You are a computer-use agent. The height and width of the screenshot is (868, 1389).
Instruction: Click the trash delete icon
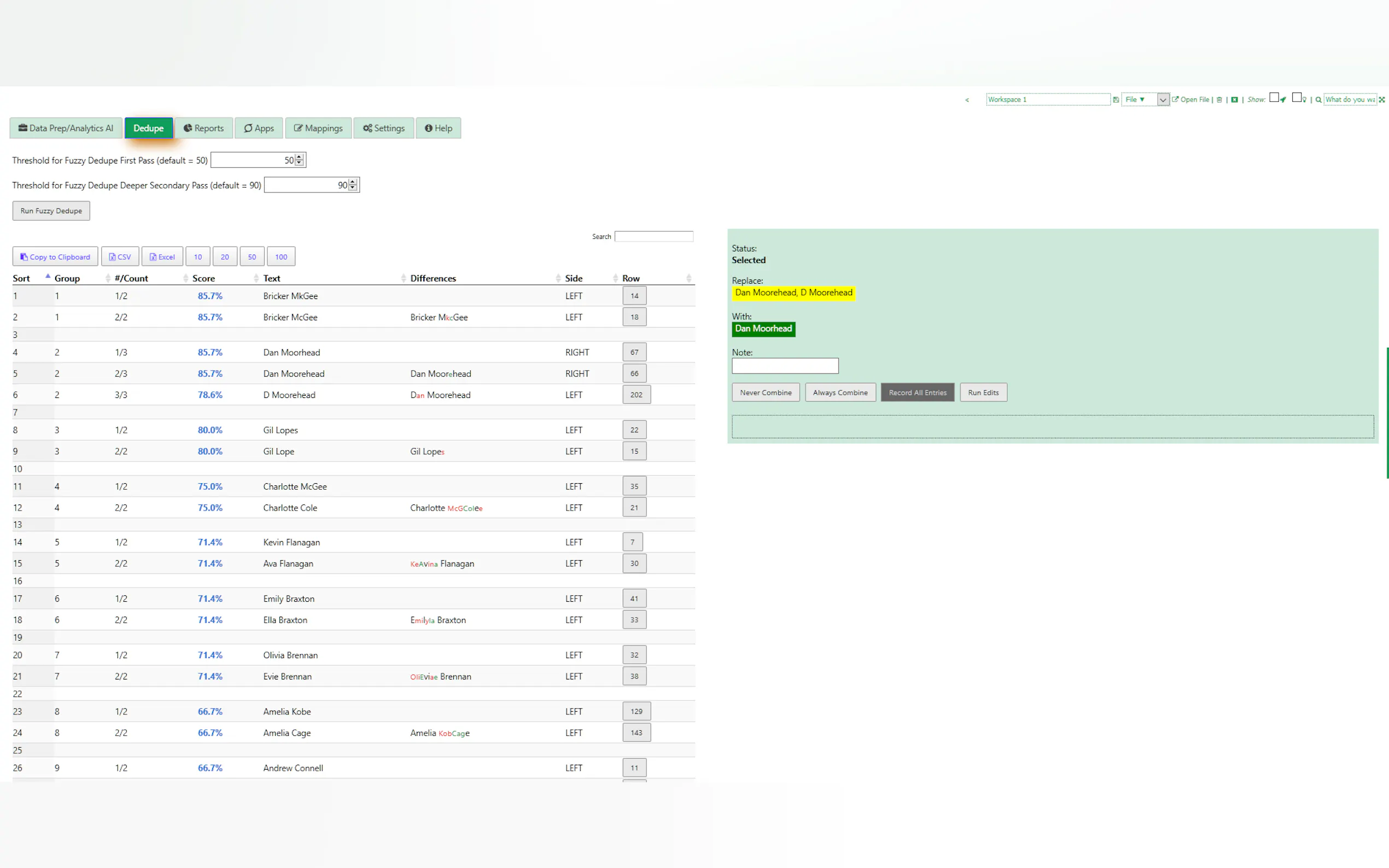(x=1219, y=99)
